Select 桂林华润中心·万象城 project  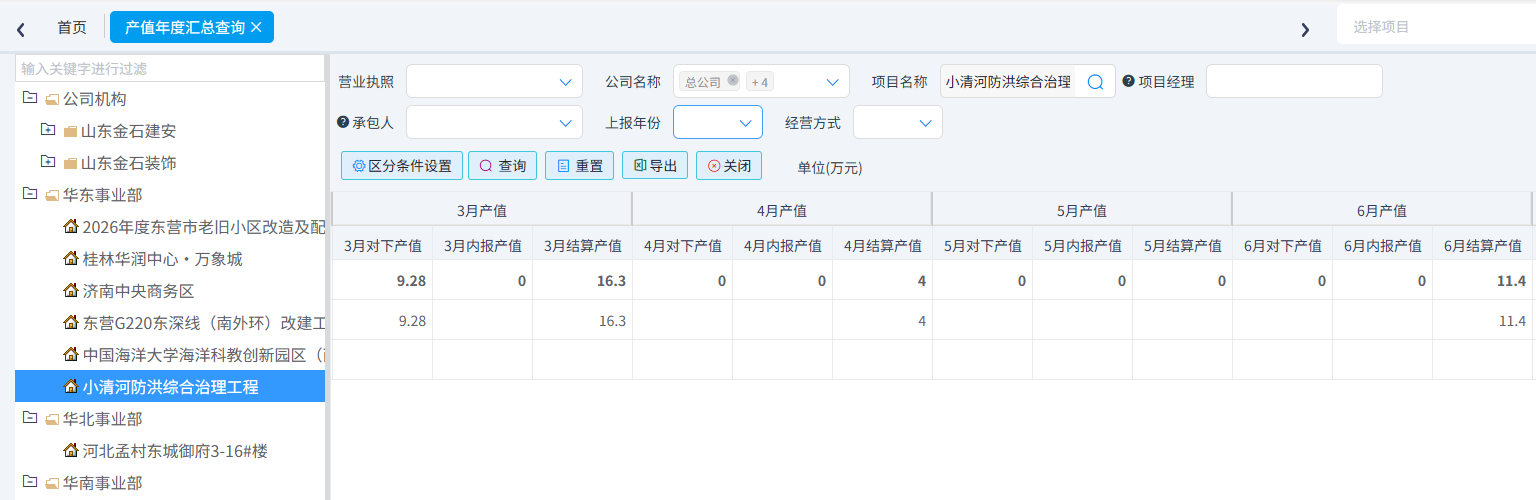click(162, 259)
